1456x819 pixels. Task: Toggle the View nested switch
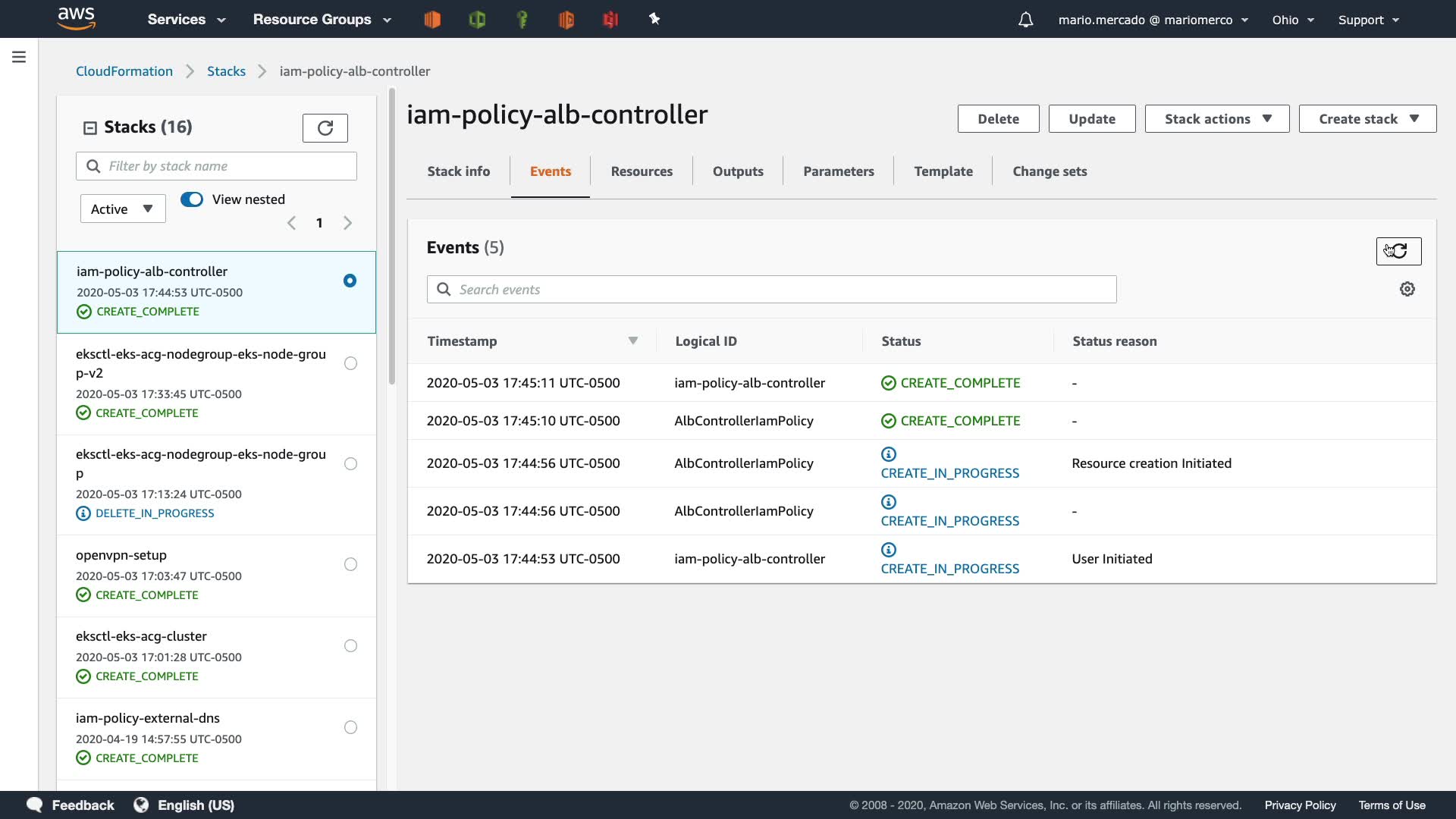(192, 199)
